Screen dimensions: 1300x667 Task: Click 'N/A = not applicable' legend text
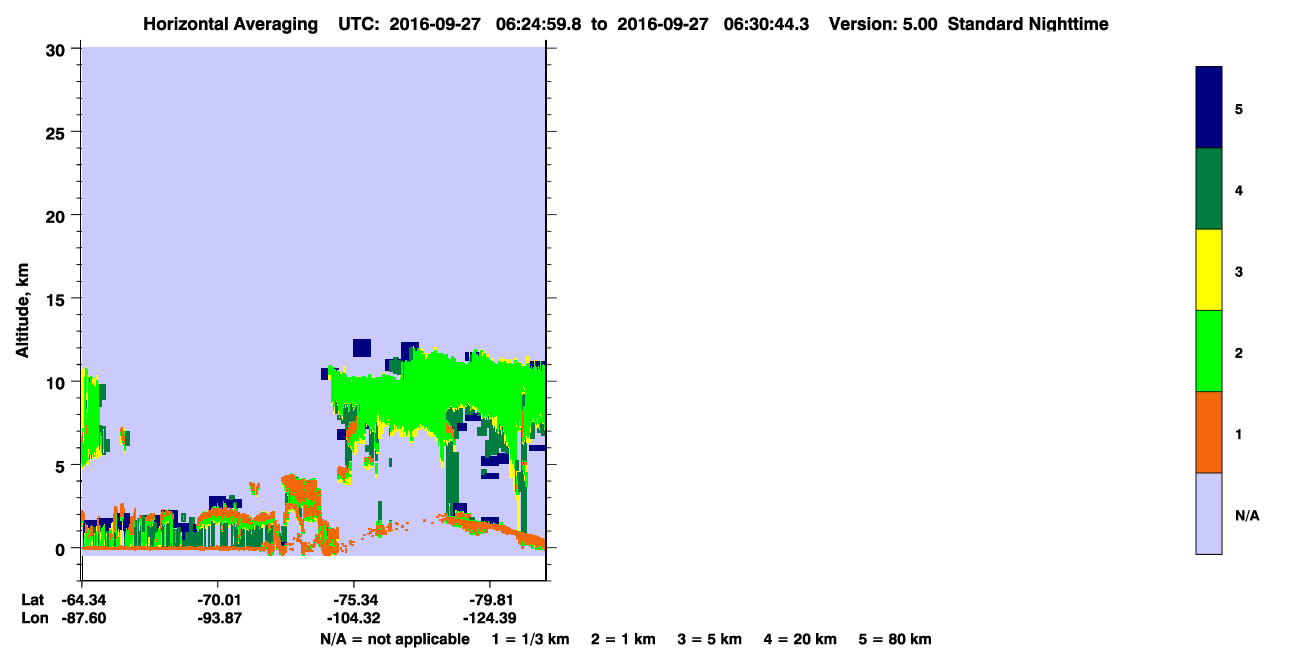[x=395, y=639]
